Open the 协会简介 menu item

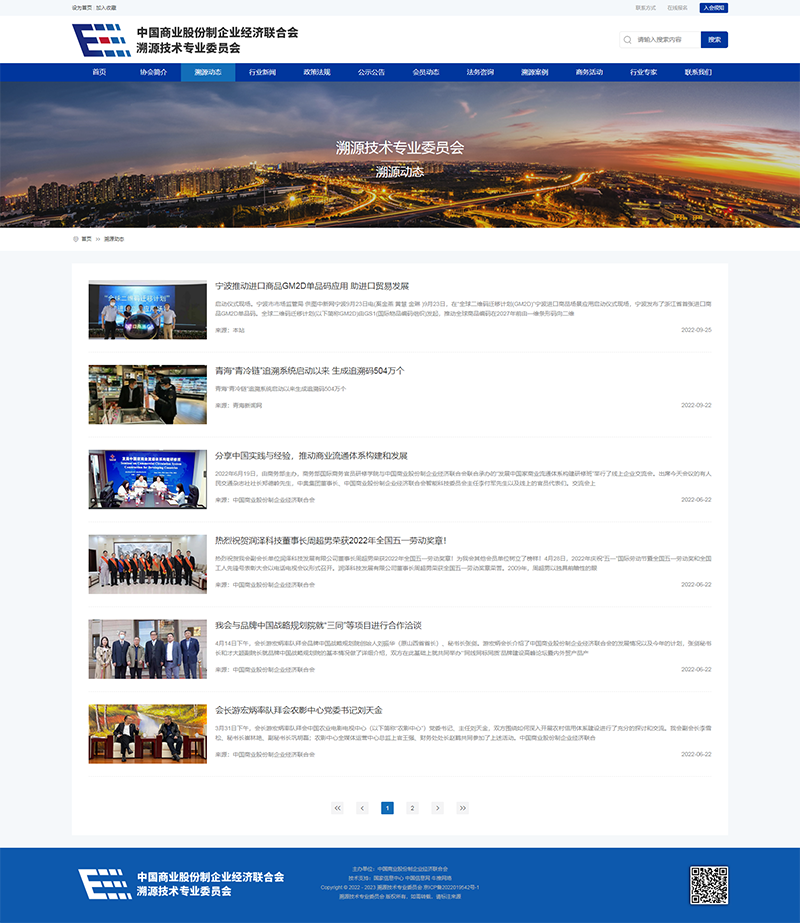[x=153, y=72]
